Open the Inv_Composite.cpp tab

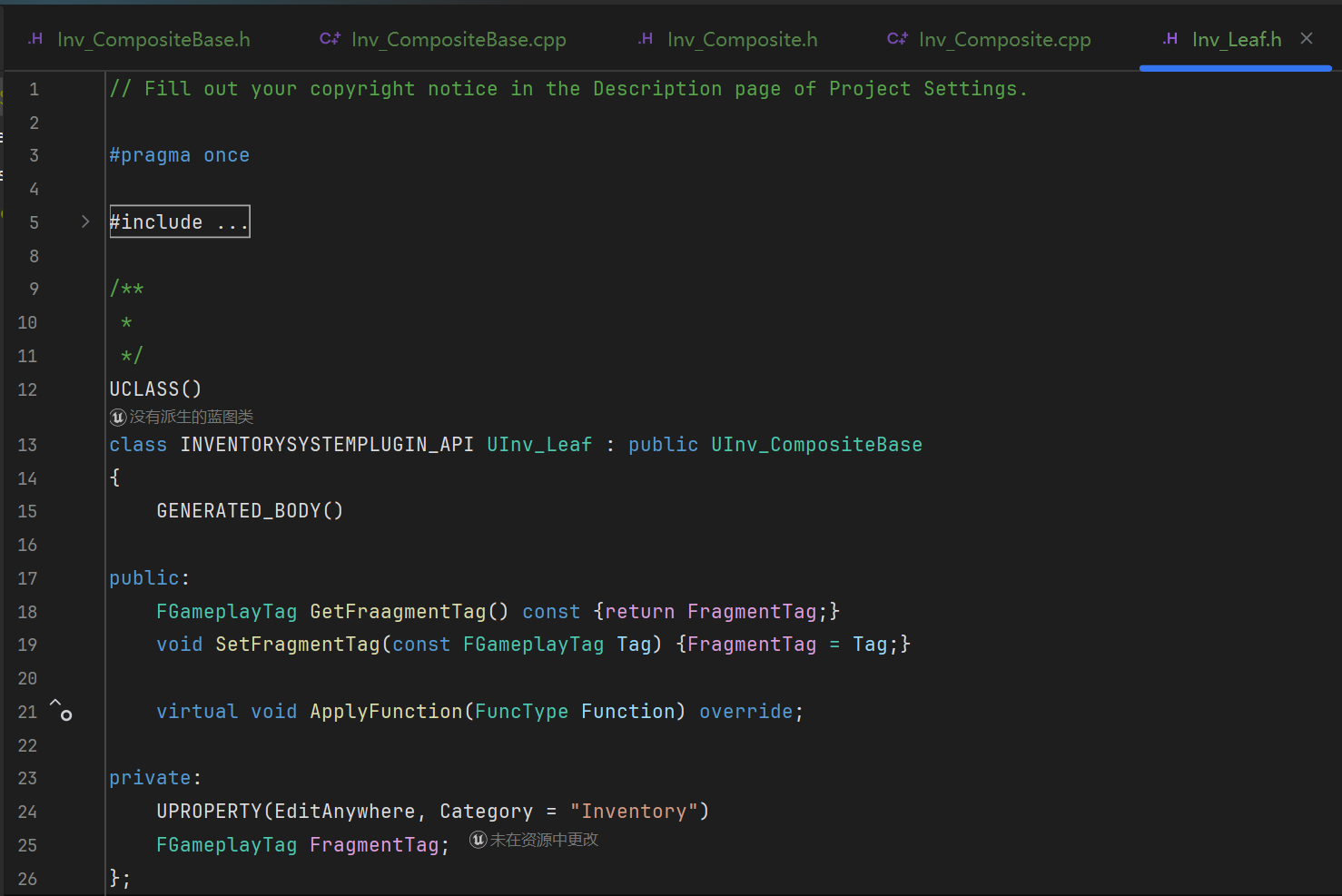pyautogui.click(x=990, y=39)
